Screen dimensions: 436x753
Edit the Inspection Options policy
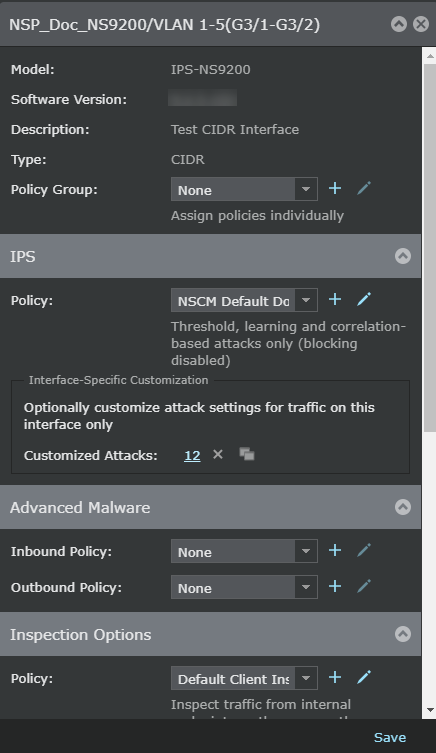point(364,677)
